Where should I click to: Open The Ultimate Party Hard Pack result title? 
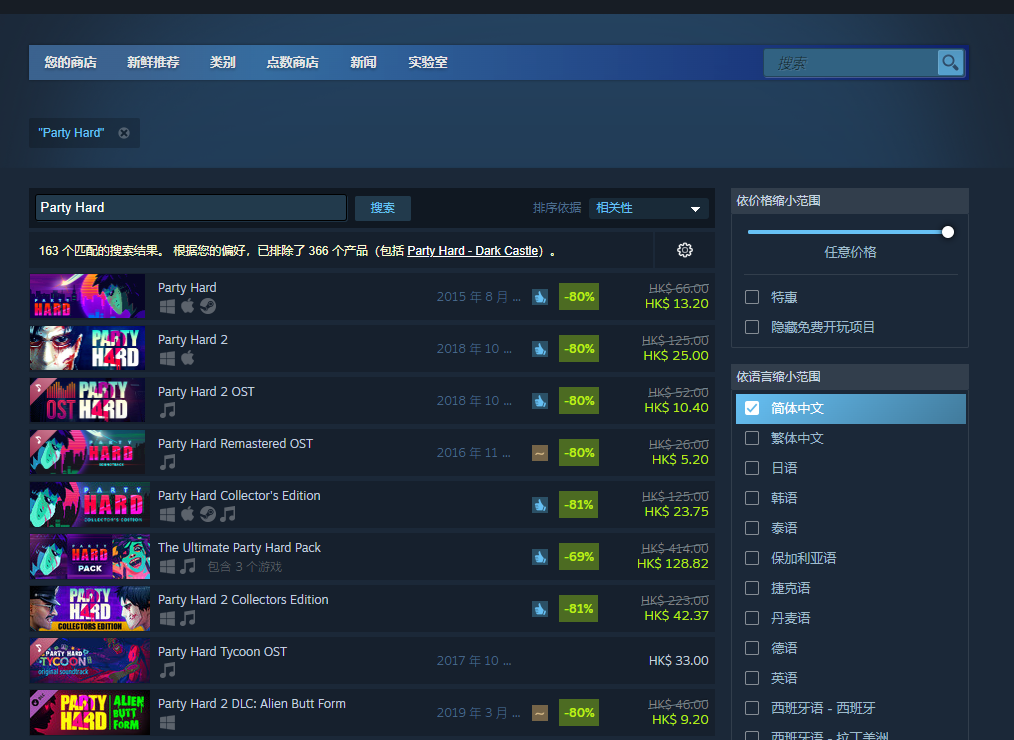coord(239,548)
